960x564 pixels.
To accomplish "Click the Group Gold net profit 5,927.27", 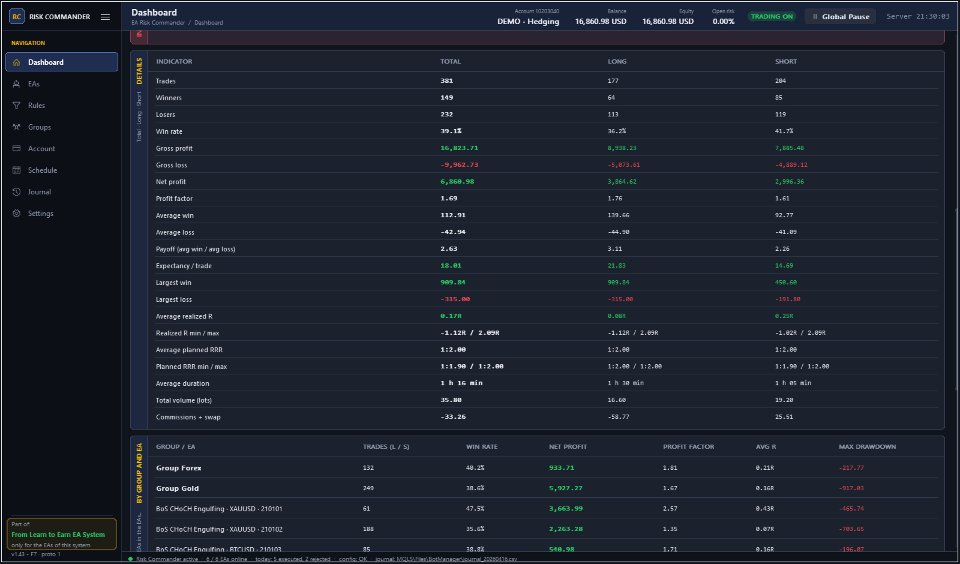I will pyautogui.click(x=566, y=489).
